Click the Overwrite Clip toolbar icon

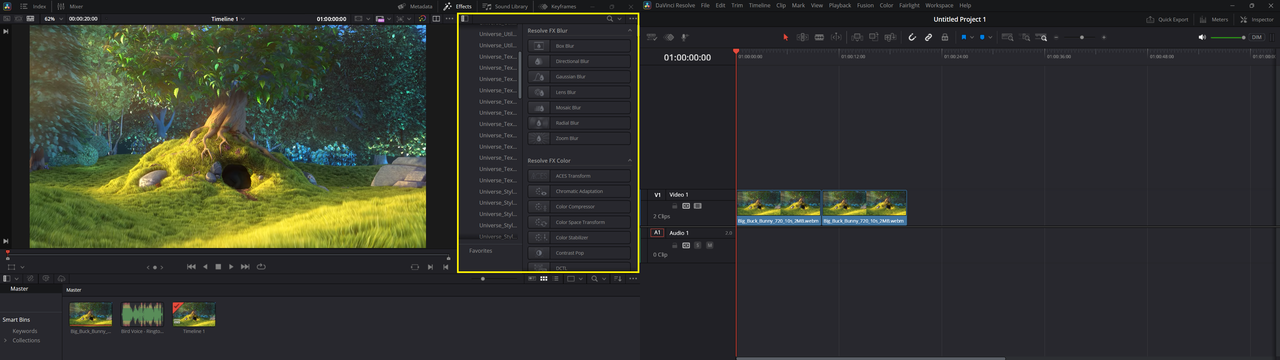(873, 37)
